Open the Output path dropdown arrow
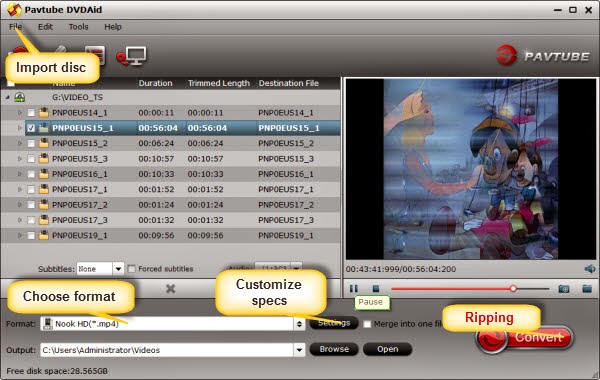 pyautogui.click(x=299, y=349)
